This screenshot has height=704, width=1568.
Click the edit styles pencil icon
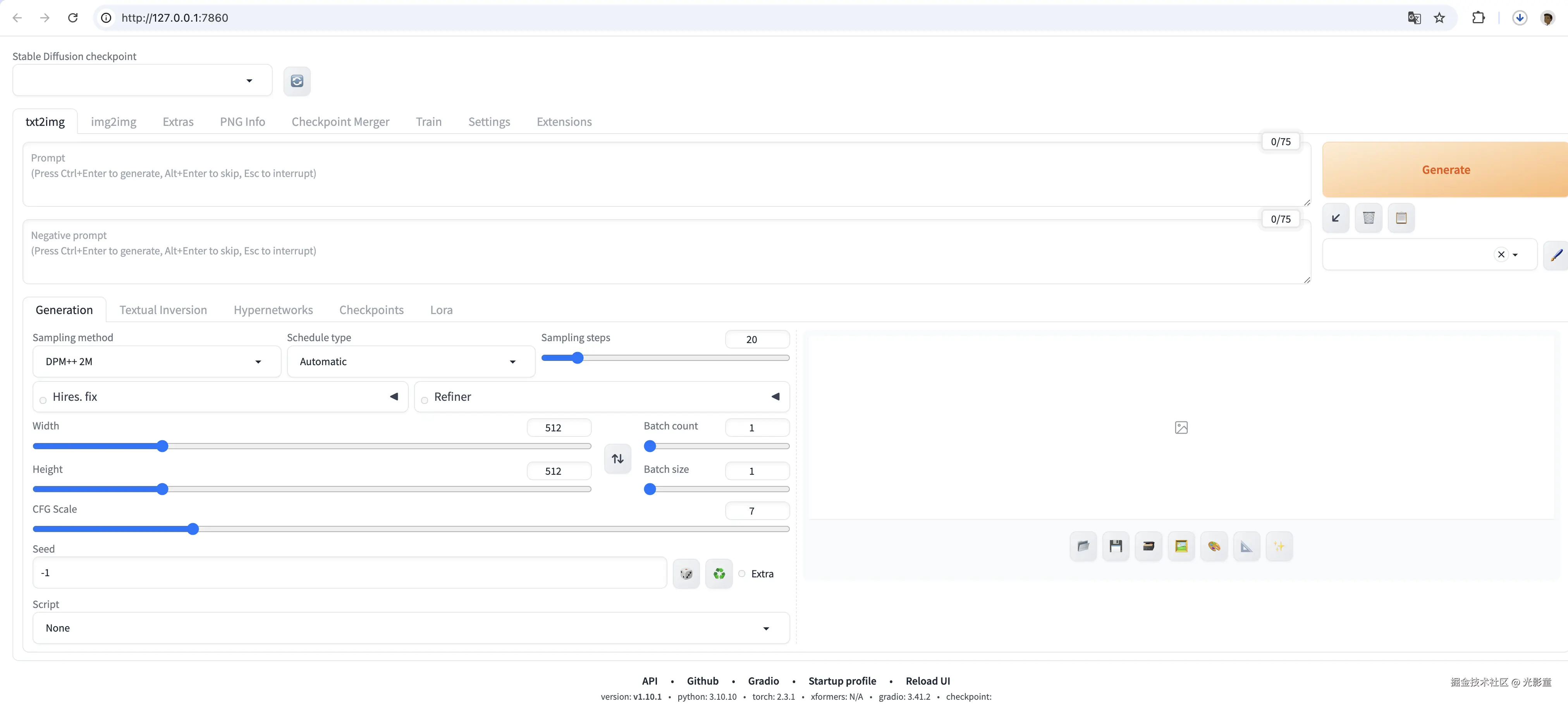(1556, 255)
